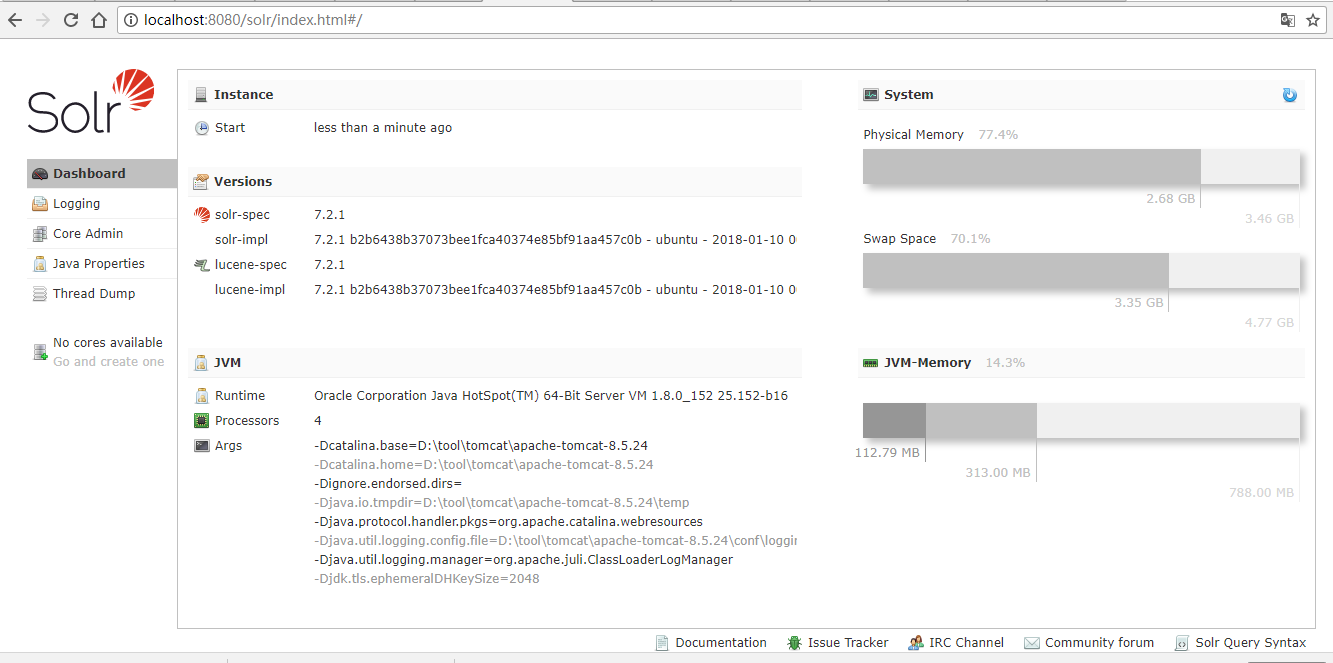Click the 3.46 GB total memory value
Viewport: 1333px width, 663px height.
(1269, 219)
